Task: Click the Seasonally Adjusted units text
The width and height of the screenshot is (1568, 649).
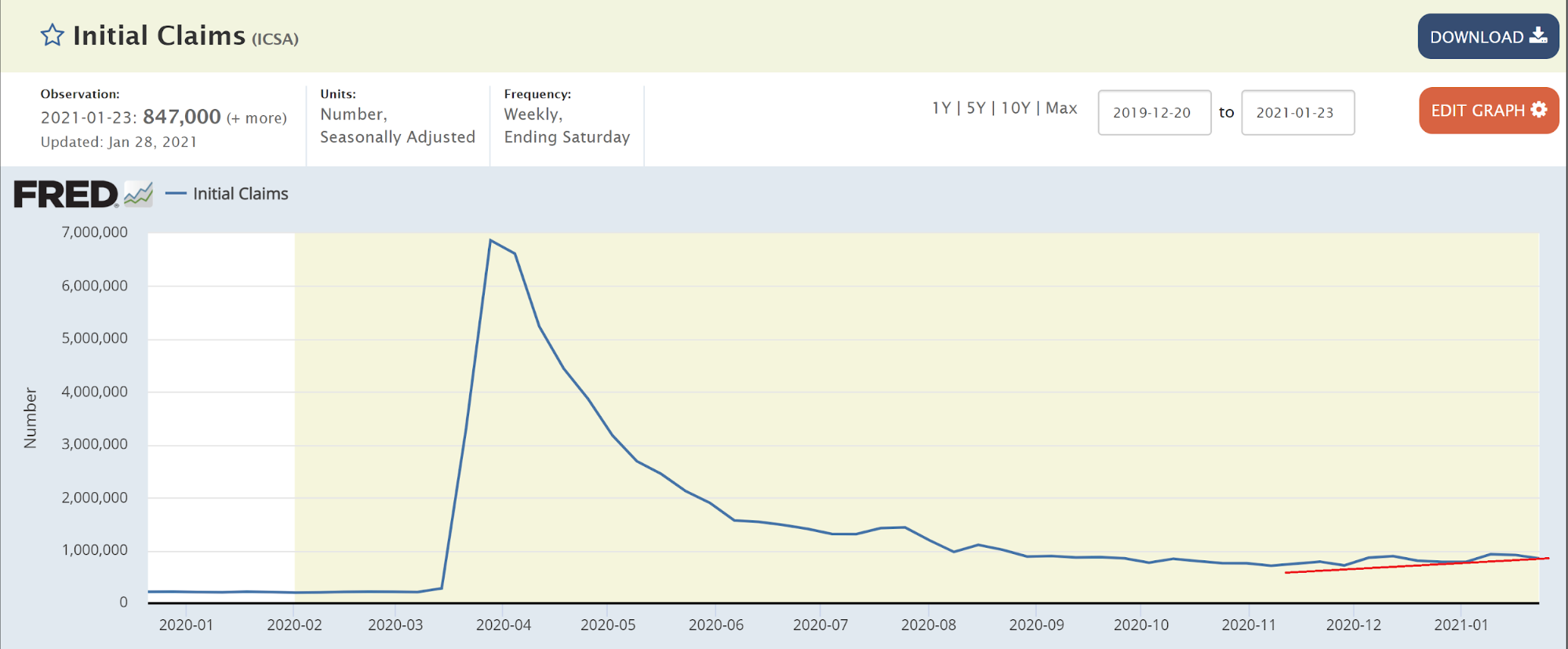Action: 398,137
